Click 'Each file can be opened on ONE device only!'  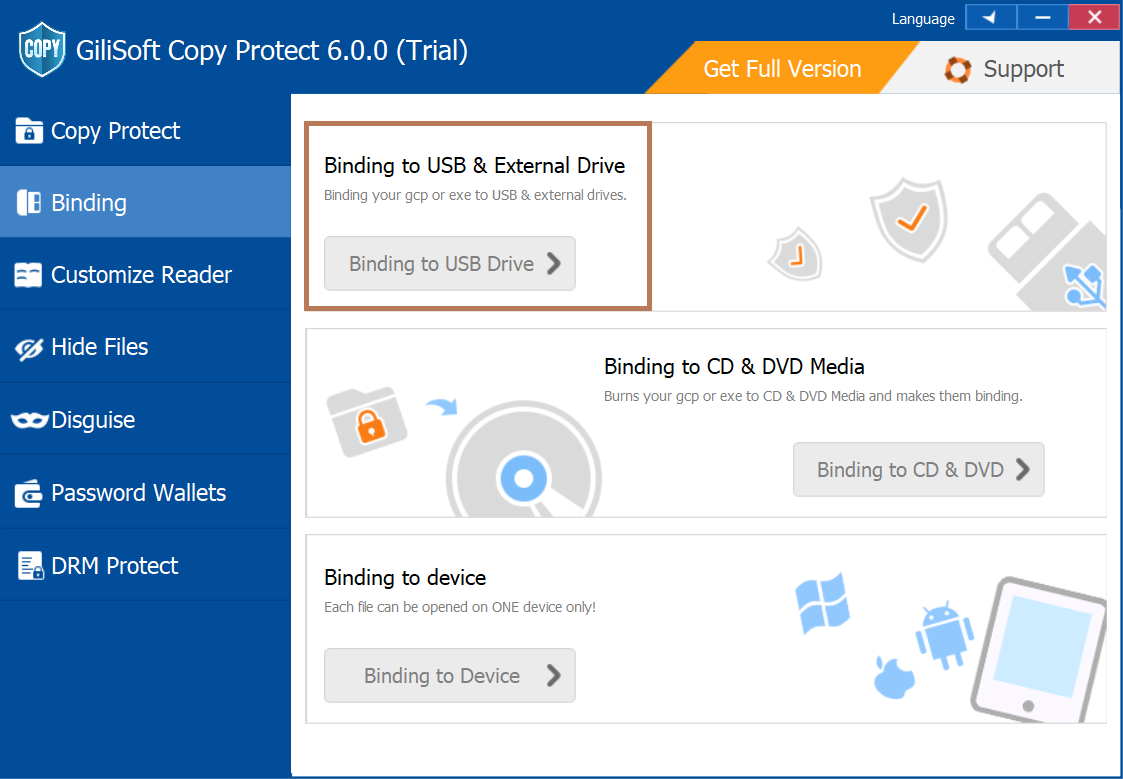click(460, 607)
